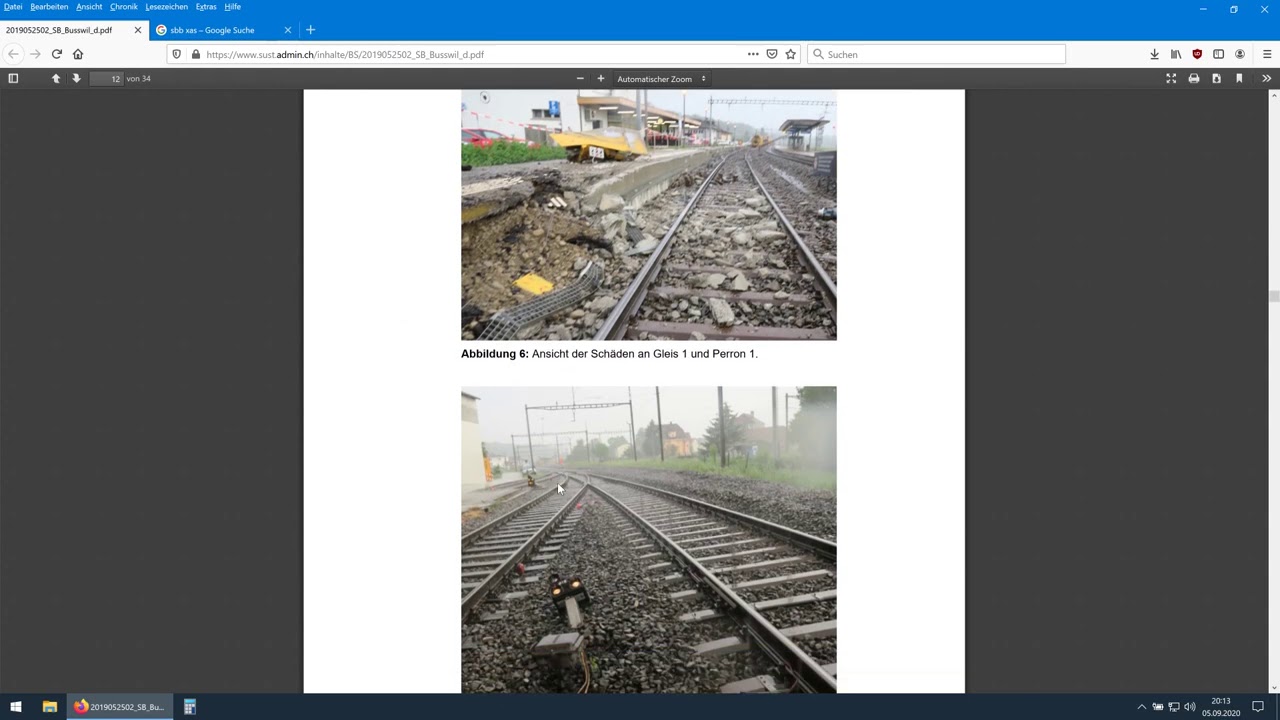The width and height of the screenshot is (1280, 720).
Task: Go back in browser history
Action: point(13,54)
